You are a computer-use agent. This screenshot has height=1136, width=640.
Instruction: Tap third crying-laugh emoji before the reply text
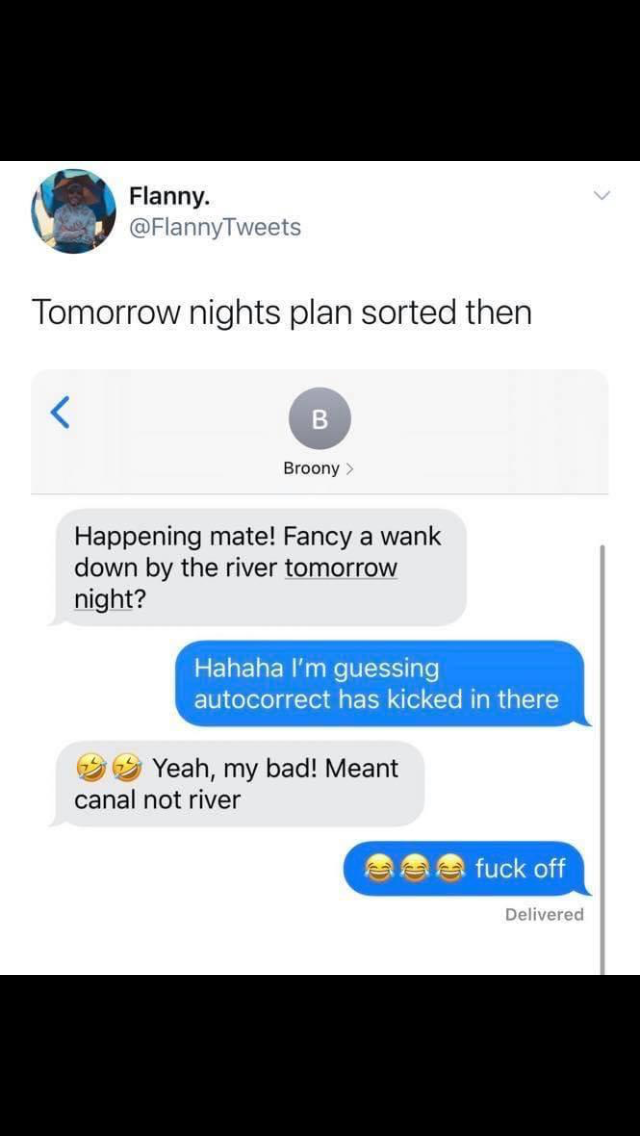pyautogui.click(x=453, y=868)
